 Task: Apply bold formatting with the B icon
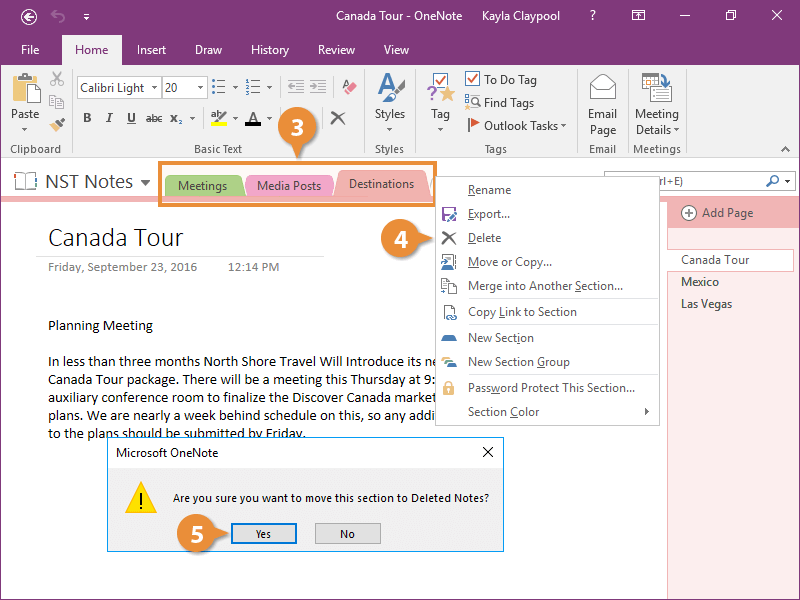pos(87,118)
